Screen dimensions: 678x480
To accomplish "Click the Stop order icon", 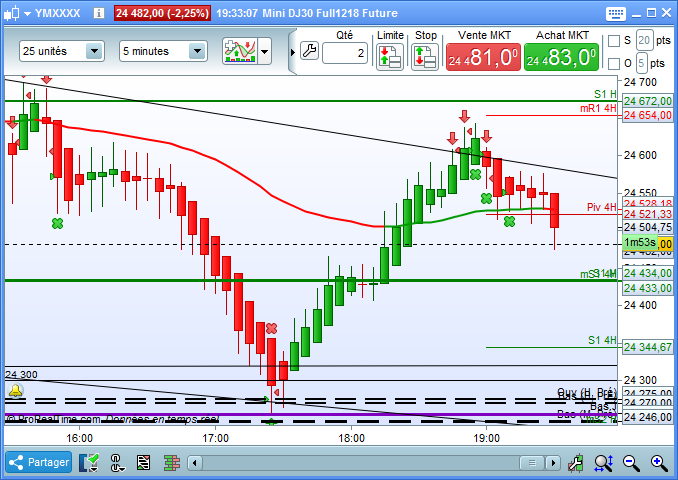I will pos(424,57).
